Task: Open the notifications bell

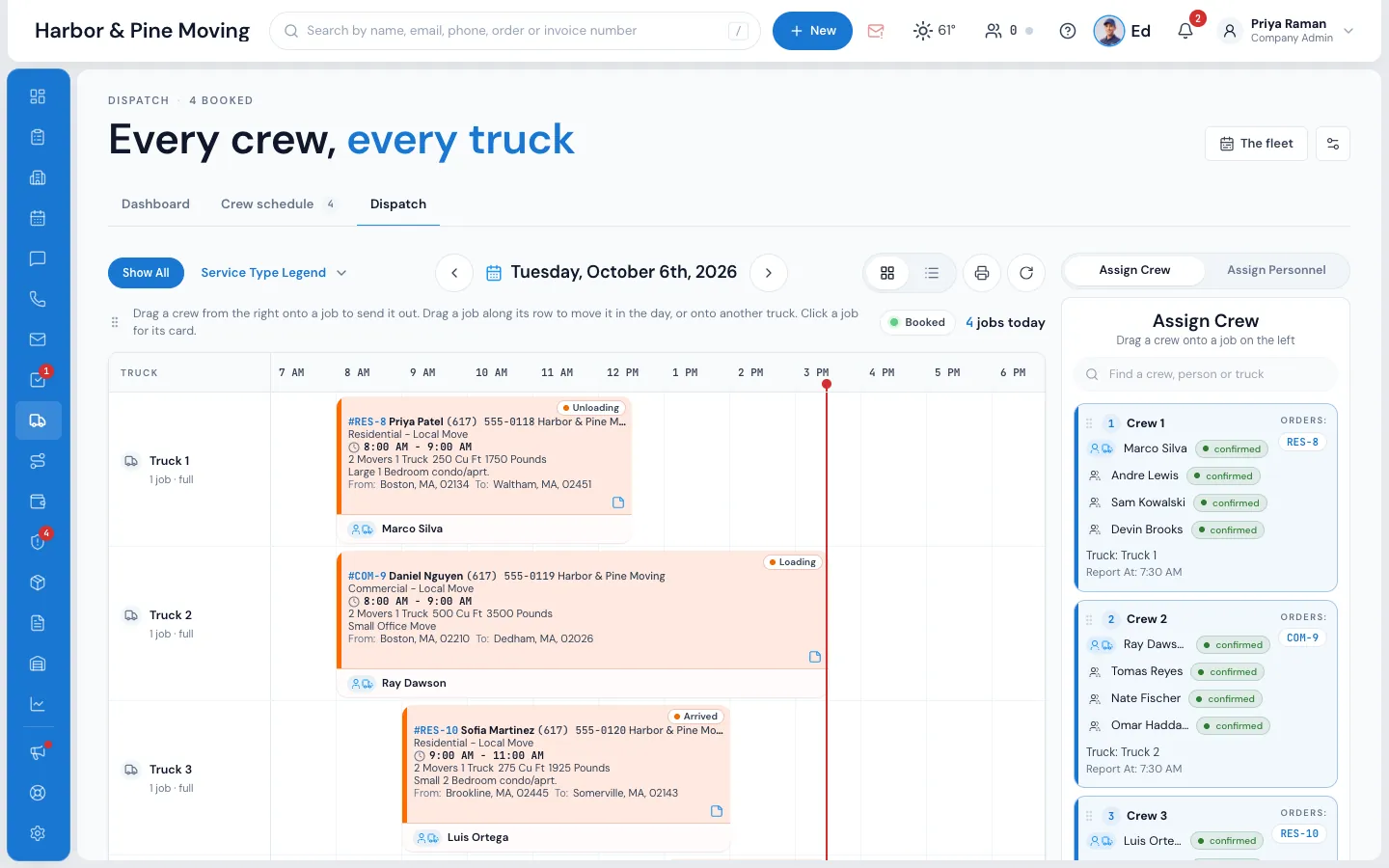Action: (1185, 31)
